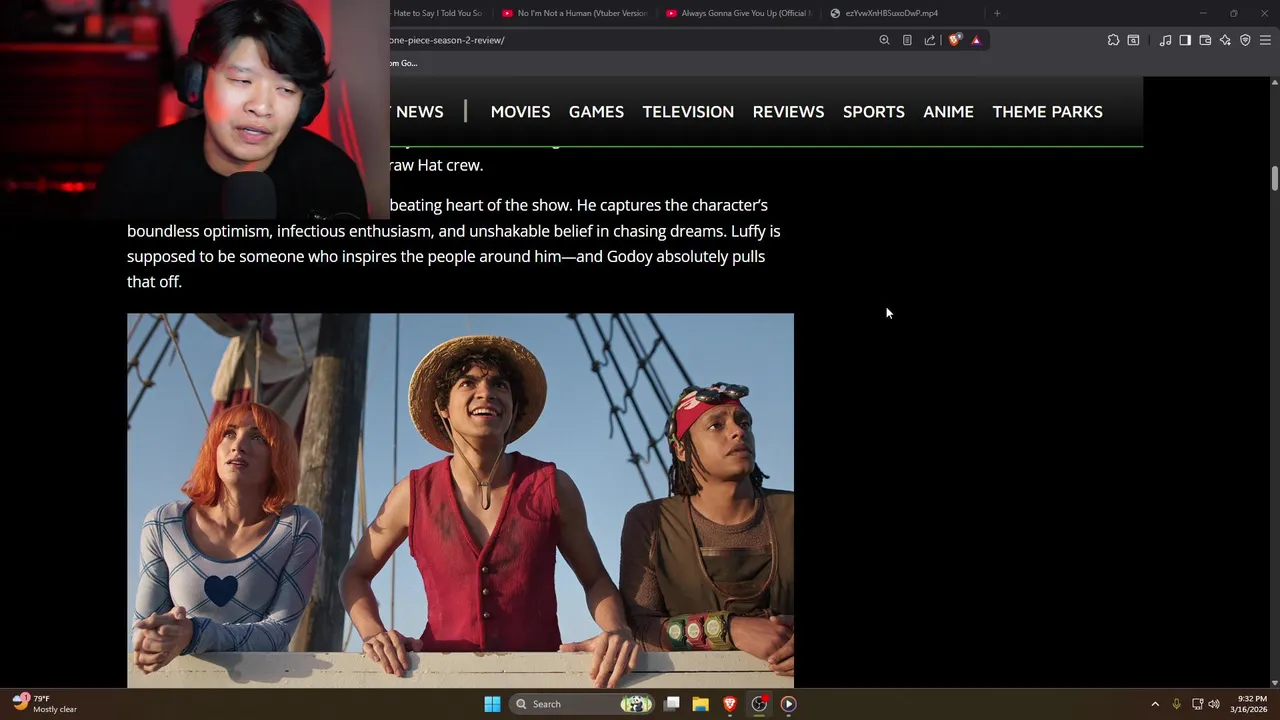This screenshot has height=720, width=1280.
Task: Go to the ANIME section
Action: click(948, 112)
